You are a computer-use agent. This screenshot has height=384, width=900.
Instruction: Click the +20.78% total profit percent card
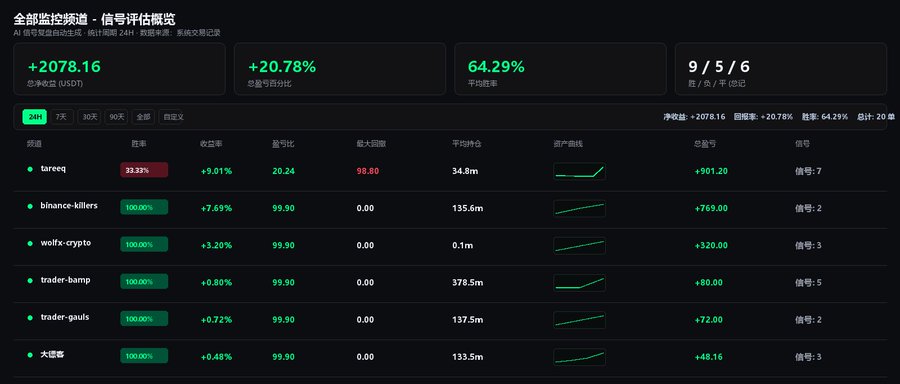pos(340,69)
